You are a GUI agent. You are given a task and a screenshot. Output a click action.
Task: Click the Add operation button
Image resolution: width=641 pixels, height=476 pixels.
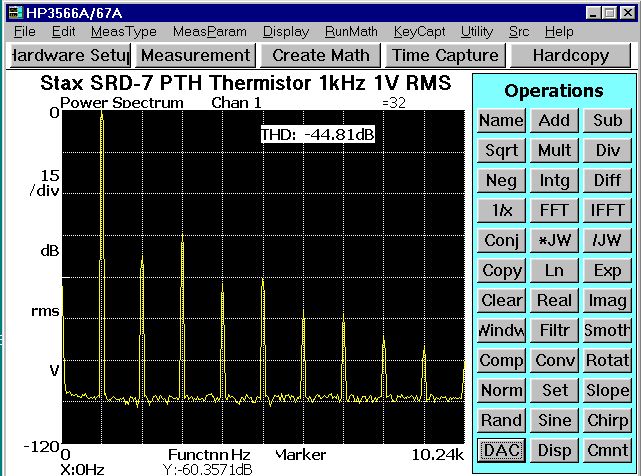click(554, 120)
